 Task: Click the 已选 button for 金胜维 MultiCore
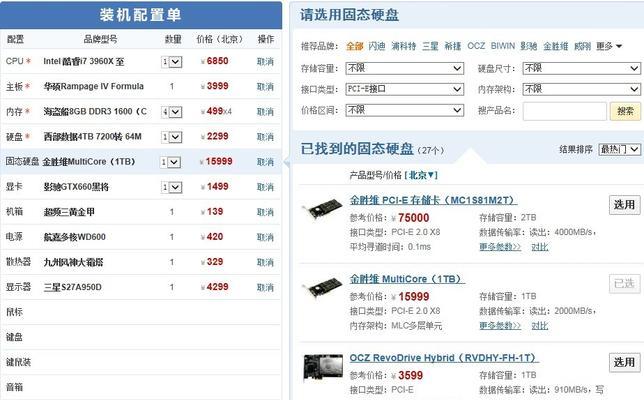625,283
